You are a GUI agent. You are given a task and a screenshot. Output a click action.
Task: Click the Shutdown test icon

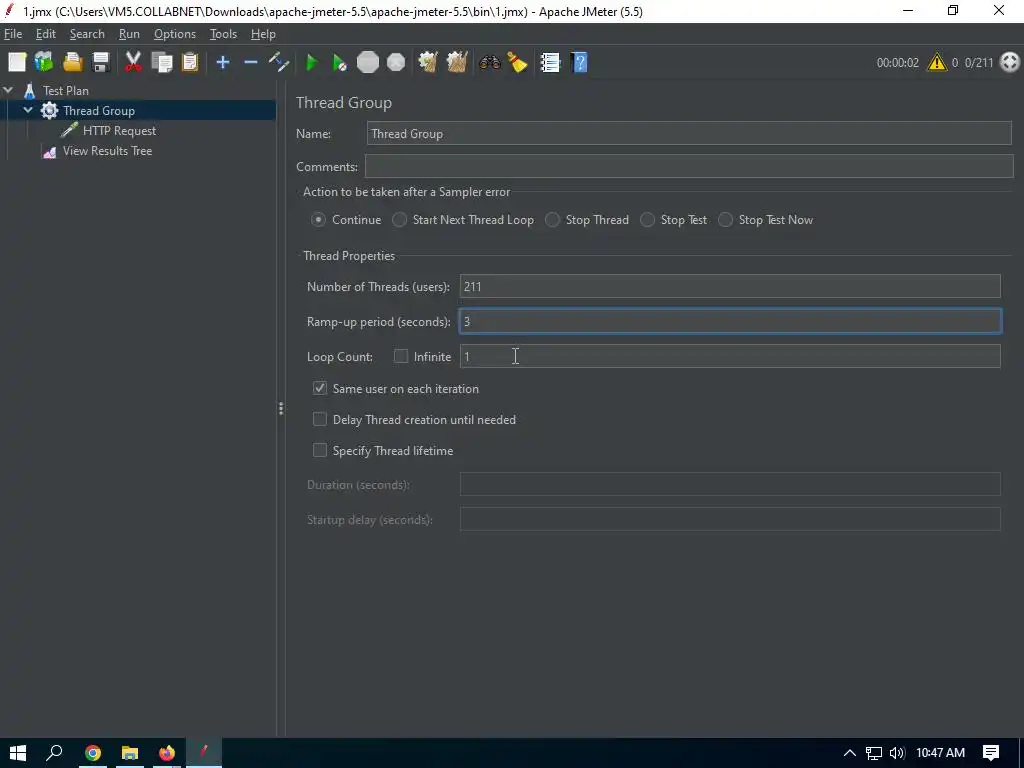[396, 63]
